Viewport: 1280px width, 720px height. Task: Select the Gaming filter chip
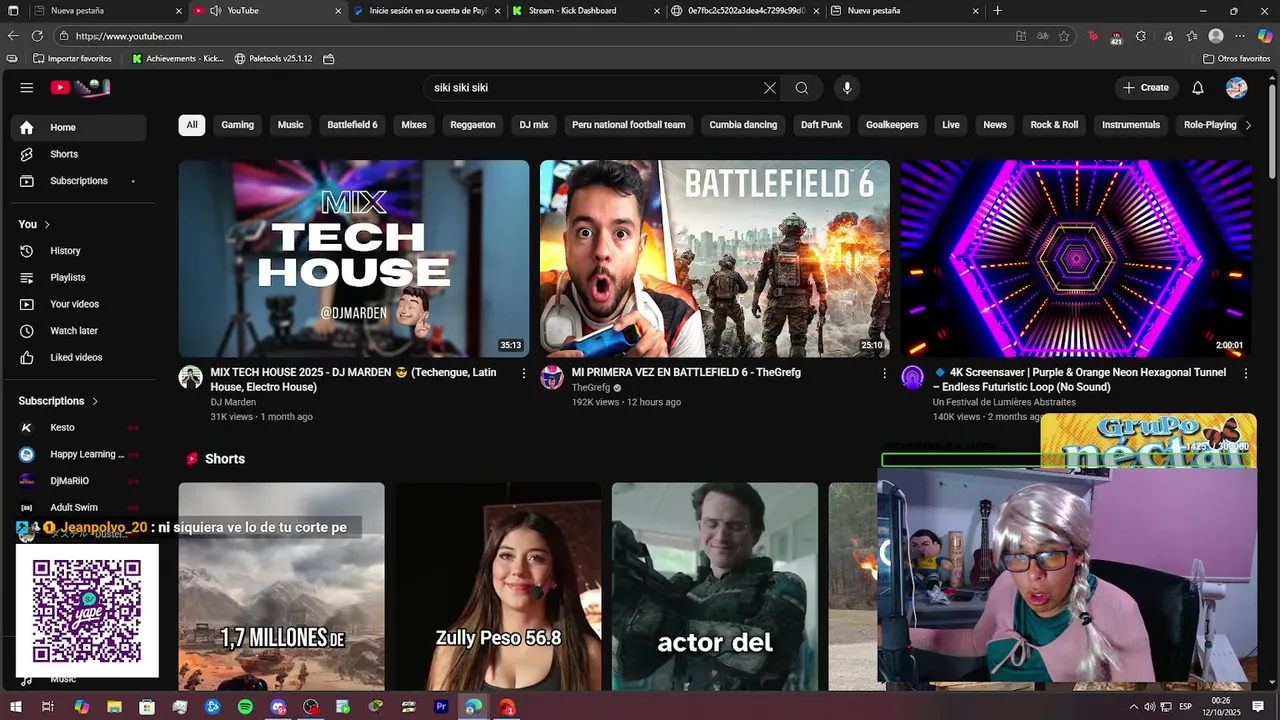(x=238, y=125)
